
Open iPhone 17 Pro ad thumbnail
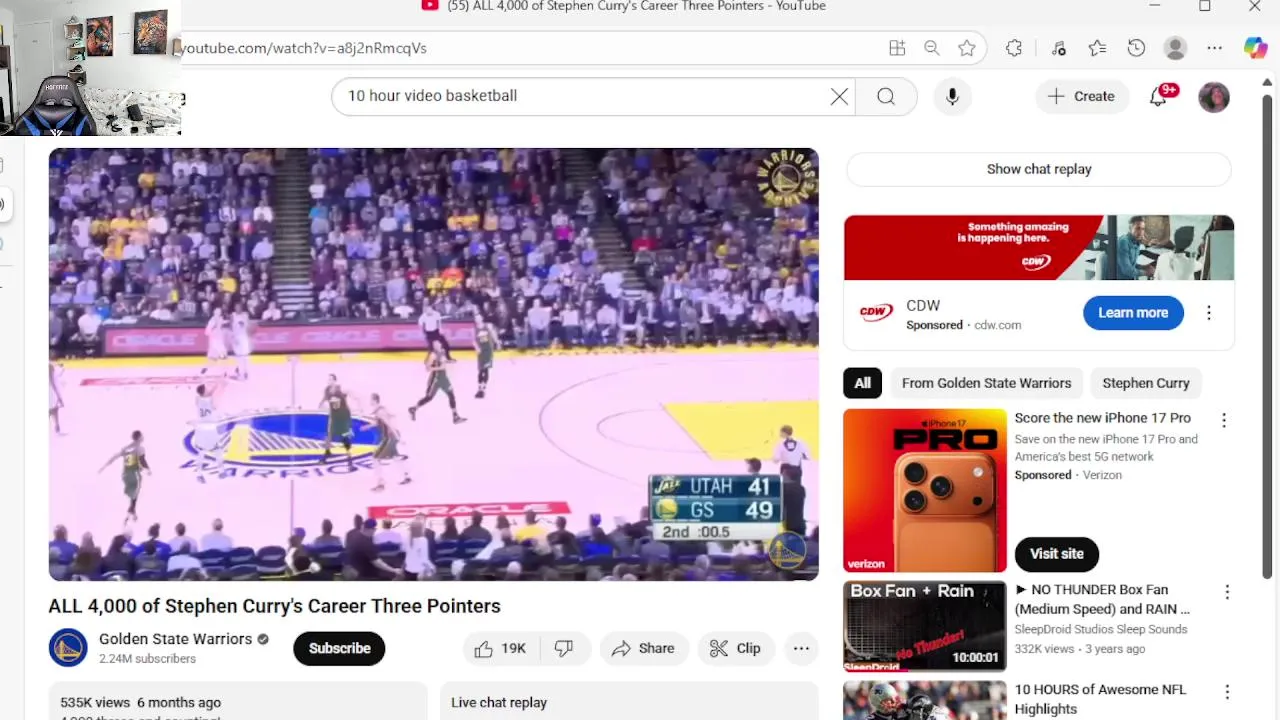coord(925,491)
